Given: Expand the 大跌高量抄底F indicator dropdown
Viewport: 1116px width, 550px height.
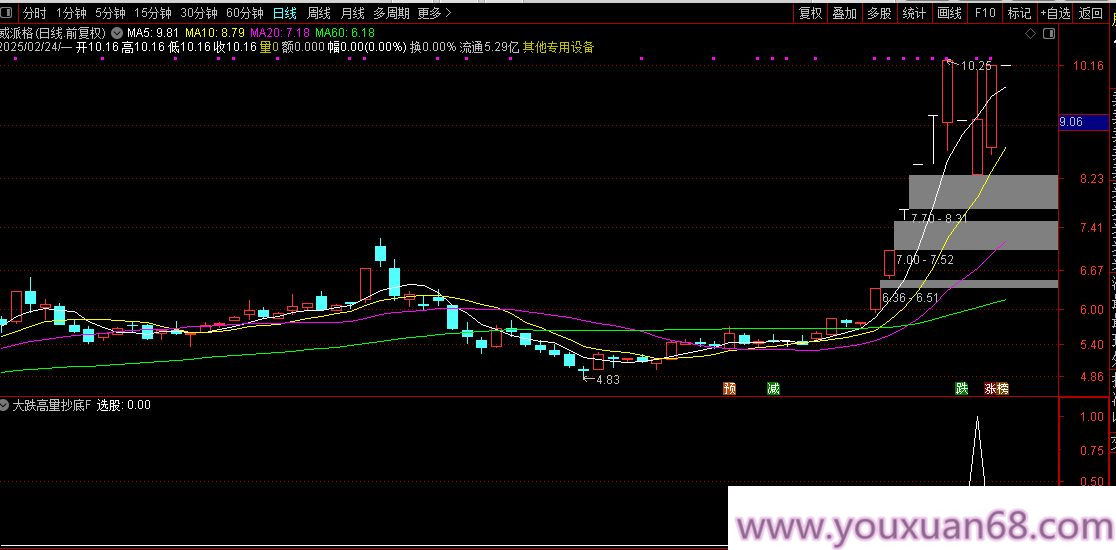Looking at the screenshot, I should [x=6, y=406].
